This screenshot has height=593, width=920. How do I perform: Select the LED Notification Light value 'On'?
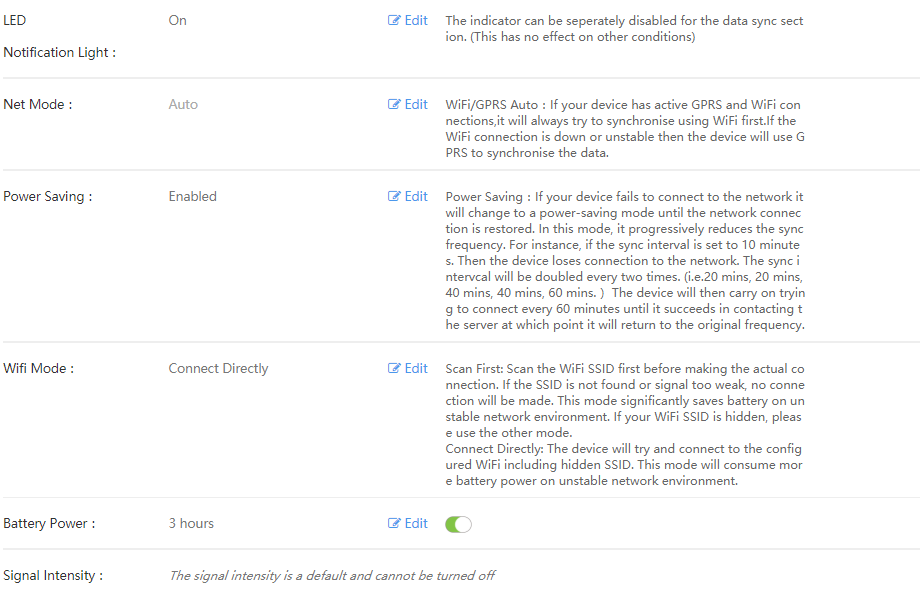click(177, 21)
